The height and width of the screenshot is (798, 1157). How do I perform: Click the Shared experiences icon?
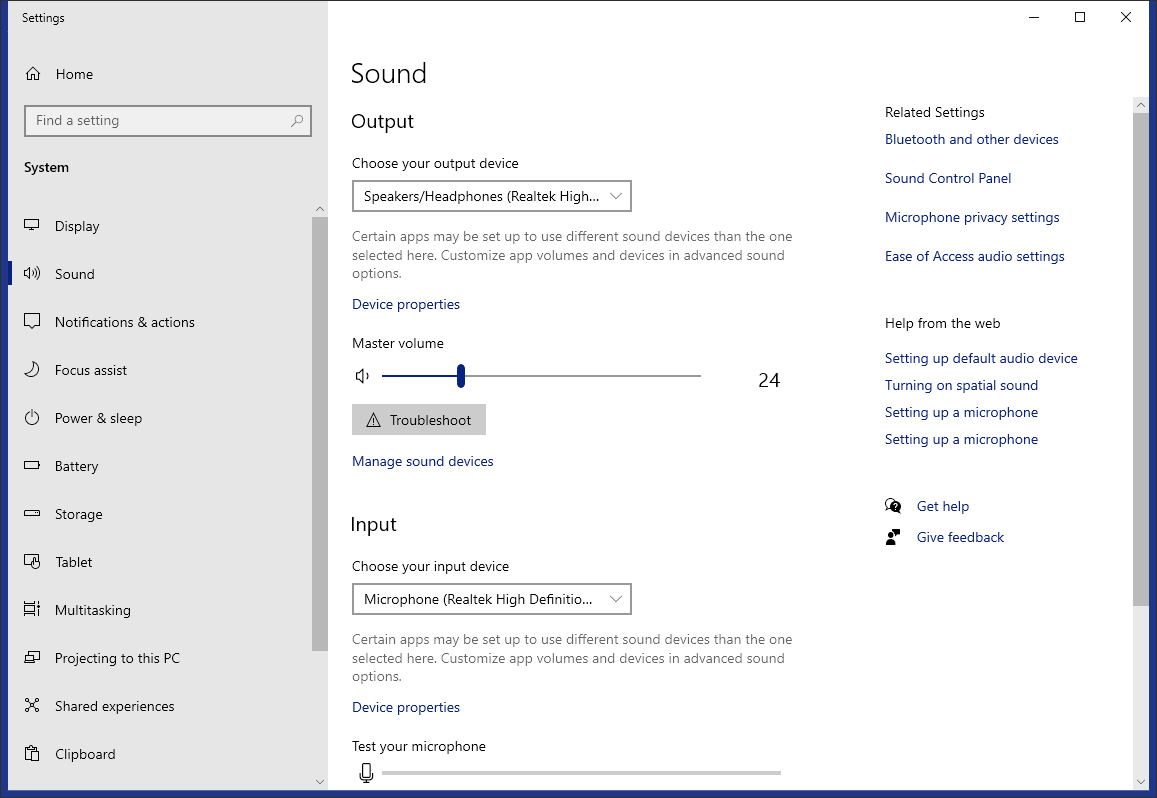32,705
